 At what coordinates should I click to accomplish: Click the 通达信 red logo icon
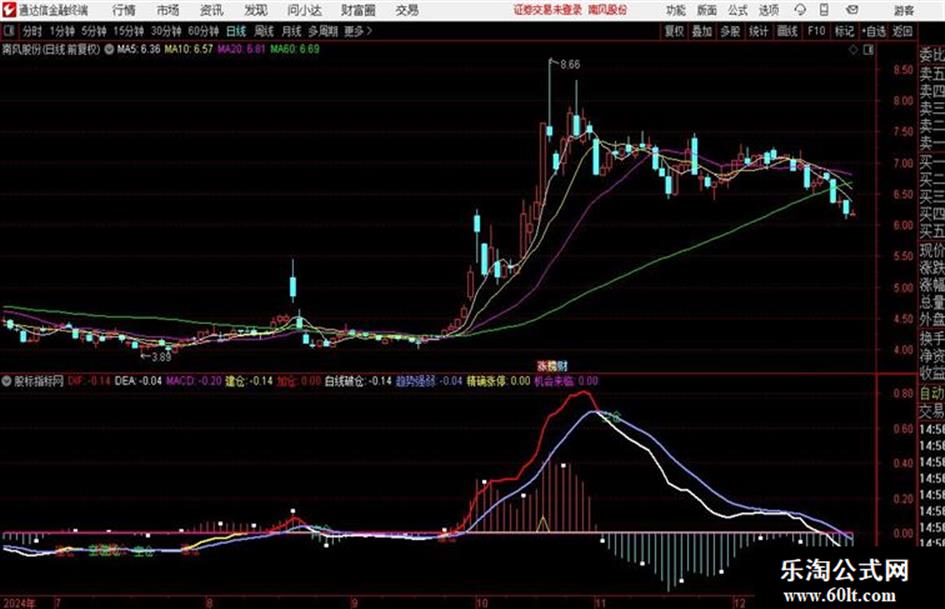click(8, 10)
